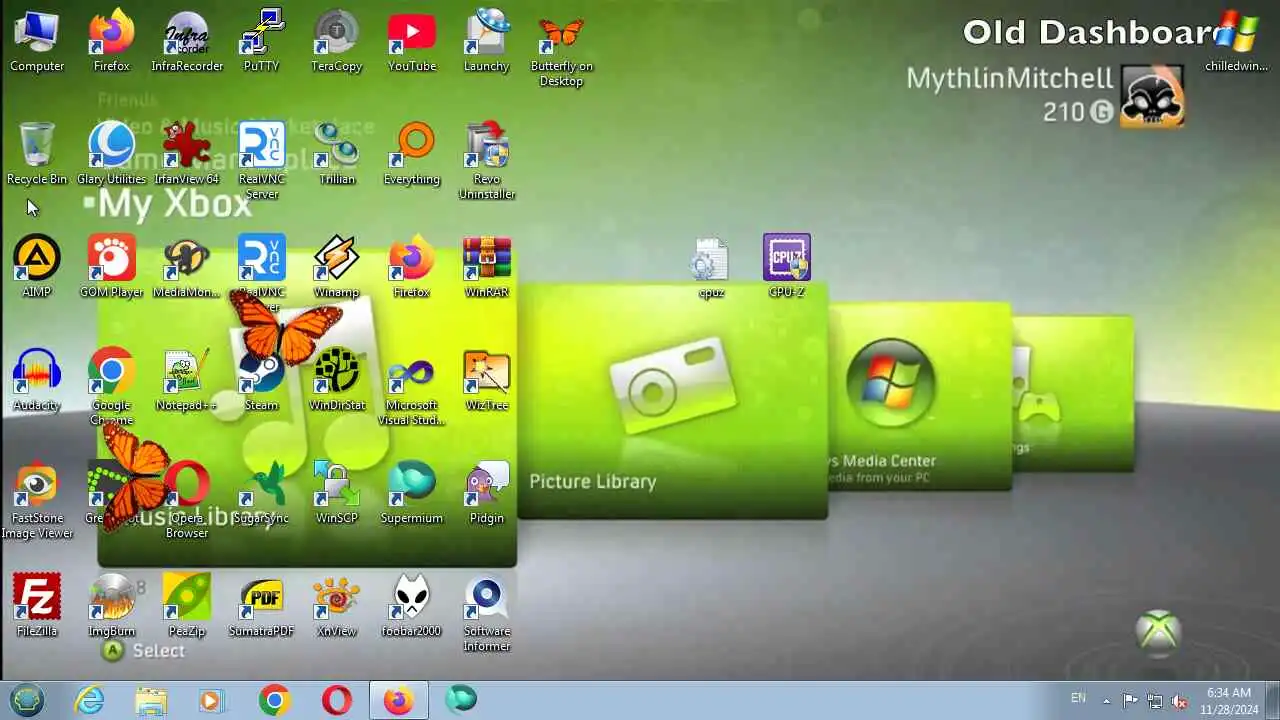
Task: Open WinDirStat shortcut
Action: click(336, 380)
